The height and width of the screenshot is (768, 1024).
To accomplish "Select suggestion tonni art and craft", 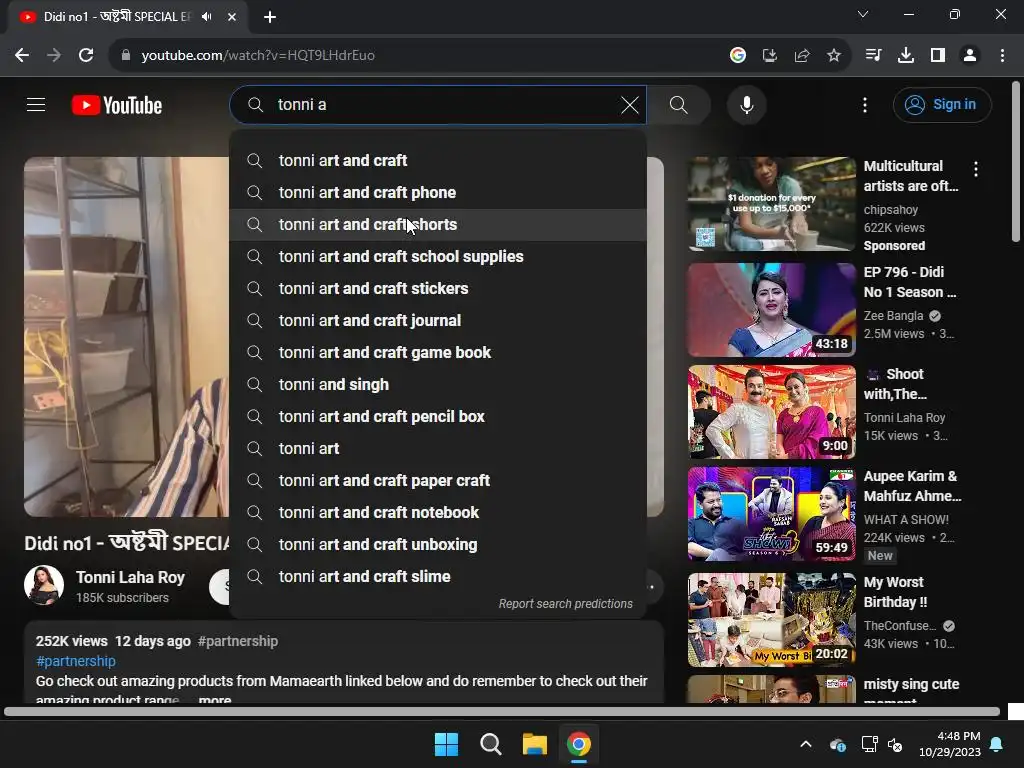I will point(438,161).
